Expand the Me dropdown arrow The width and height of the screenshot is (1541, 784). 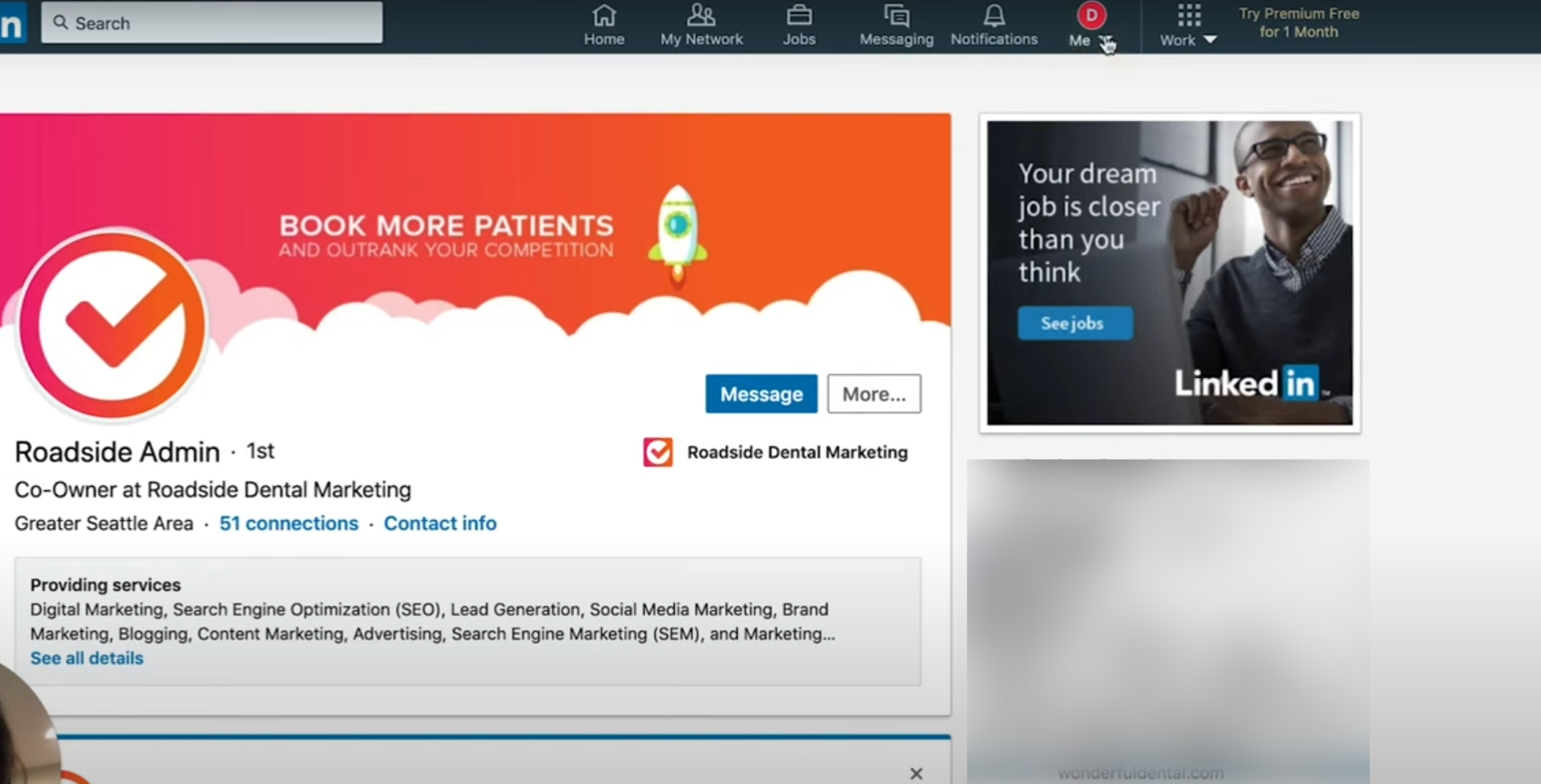(x=1106, y=41)
